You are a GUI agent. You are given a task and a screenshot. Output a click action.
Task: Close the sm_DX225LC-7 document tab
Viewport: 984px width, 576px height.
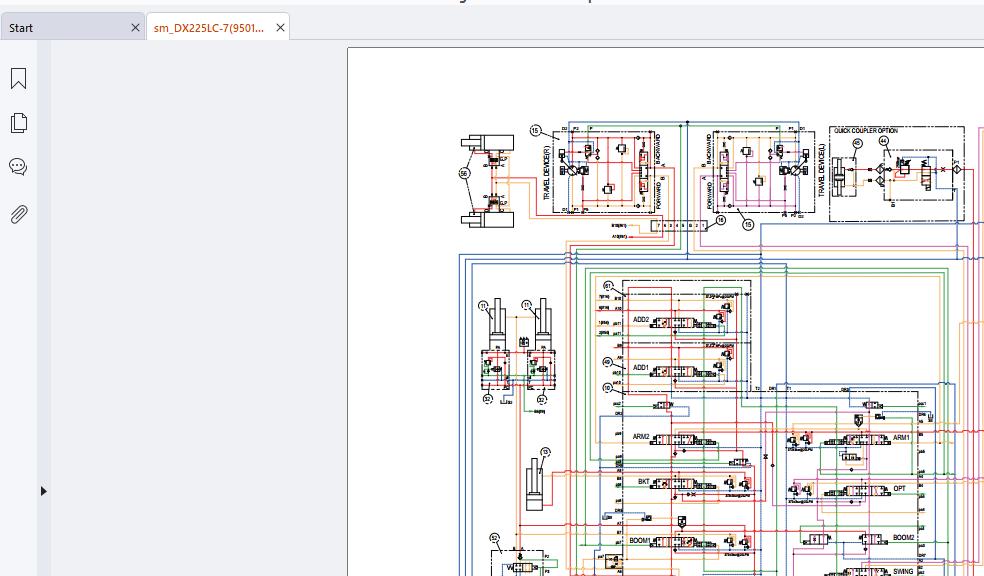281,28
